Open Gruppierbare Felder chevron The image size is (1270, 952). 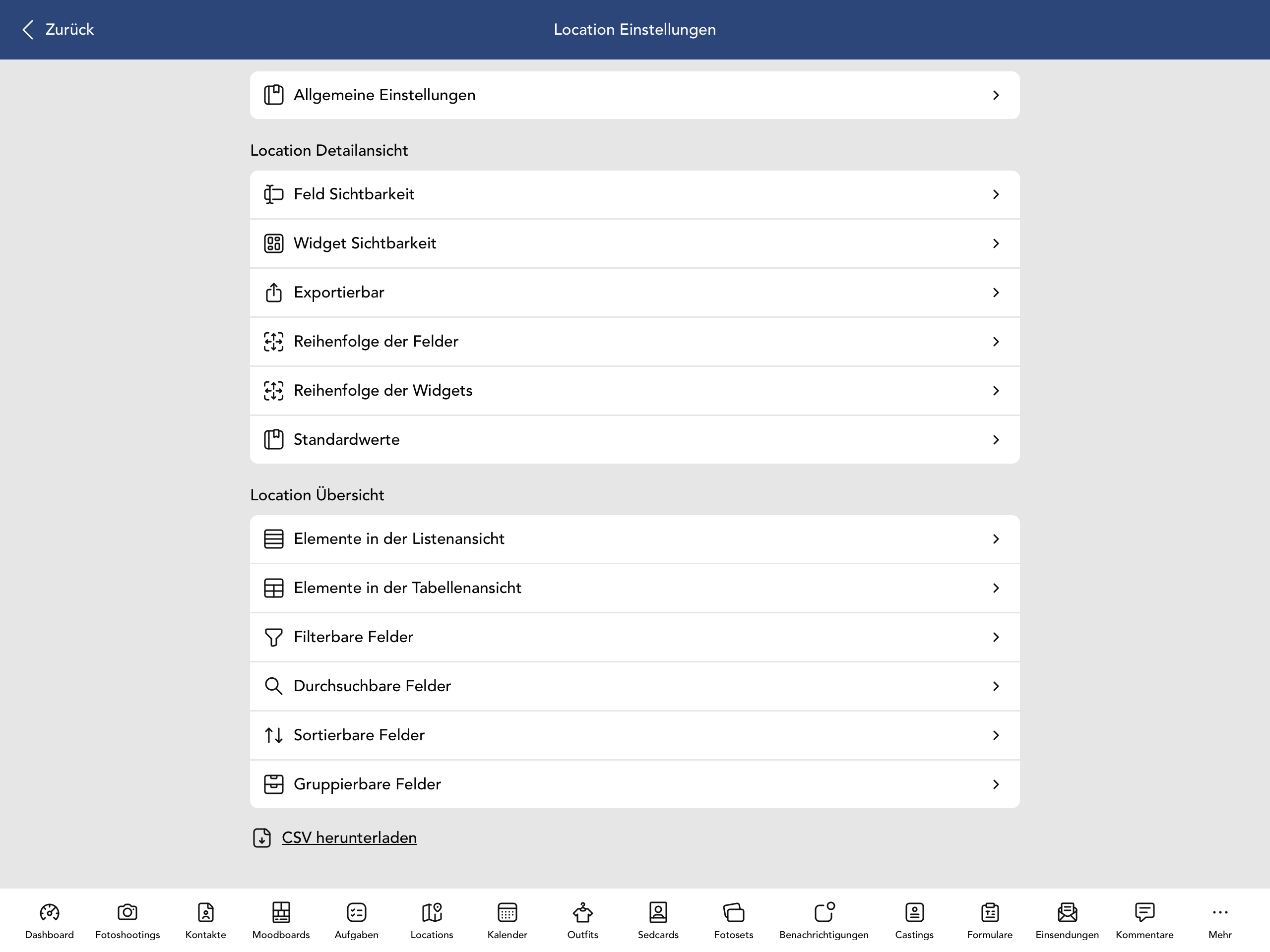click(996, 784)
